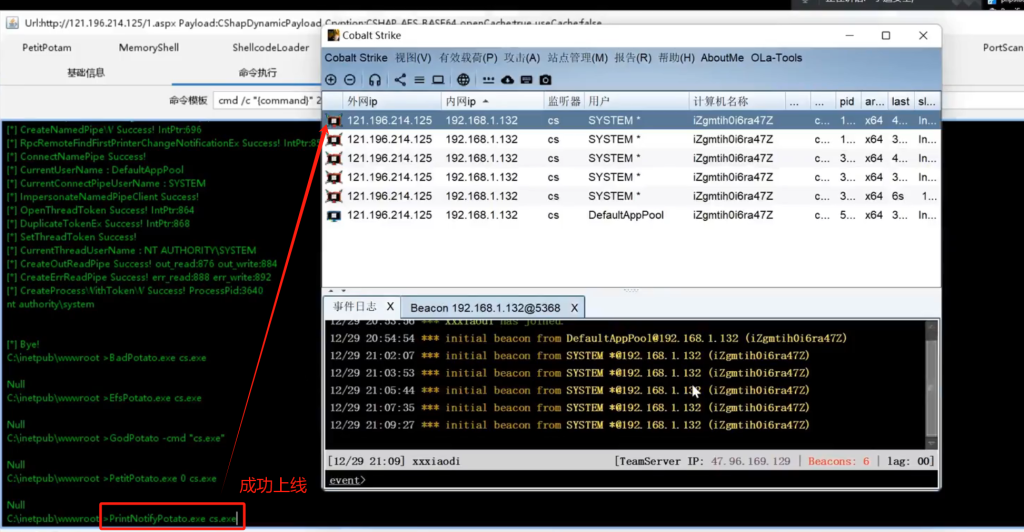The image size is (1024, 532).
Task: Select the highlighted session's iZgmtih0i6ra47Z cell
Action: pos(733,121)
